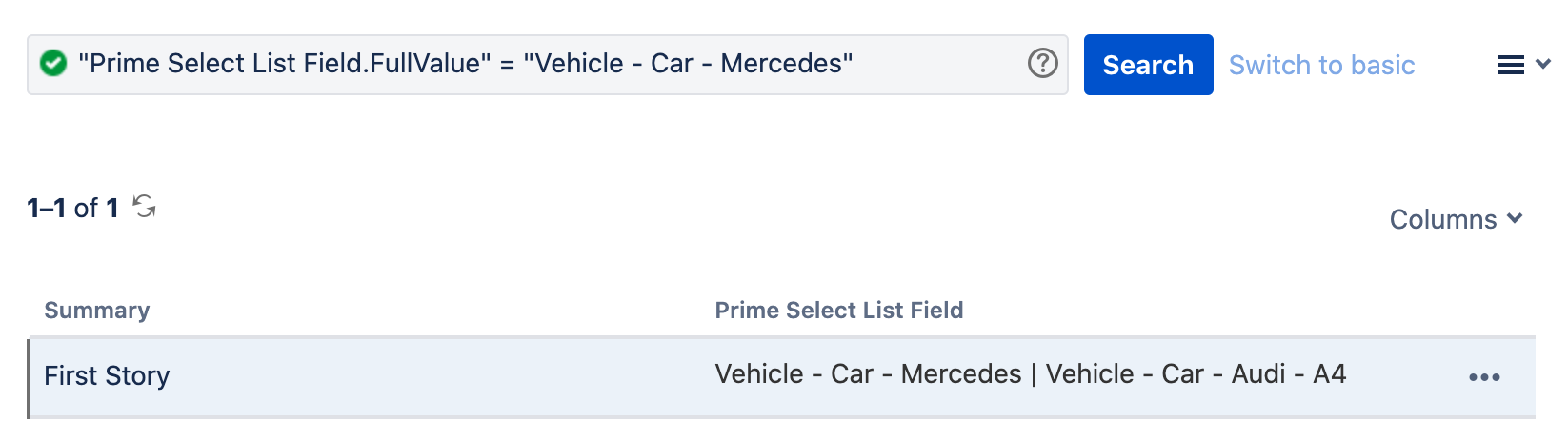Sort by Prime Select List Field column
This screenshot has width=1568, height=442.
click(838, 311)
